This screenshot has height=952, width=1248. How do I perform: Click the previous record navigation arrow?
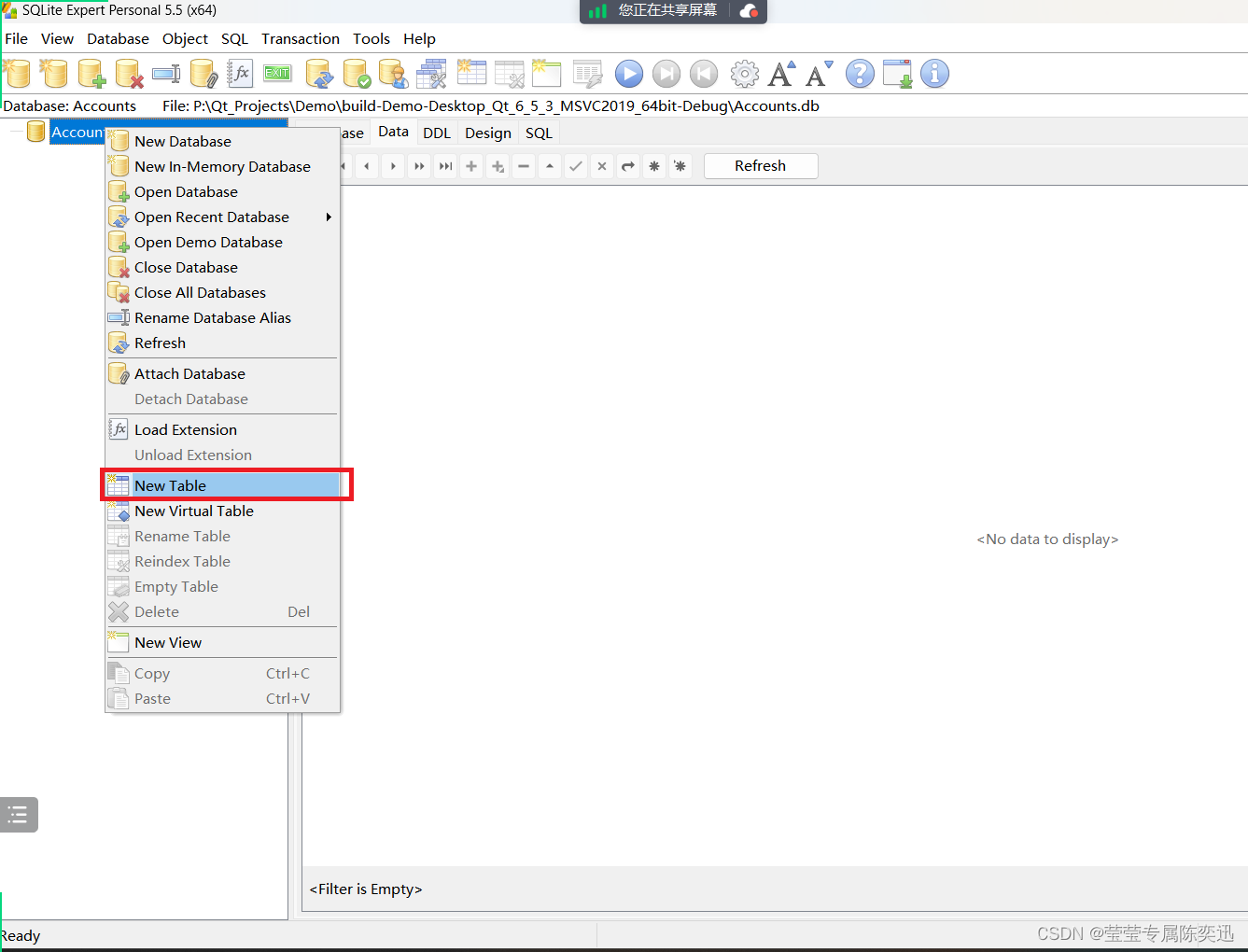367,166
